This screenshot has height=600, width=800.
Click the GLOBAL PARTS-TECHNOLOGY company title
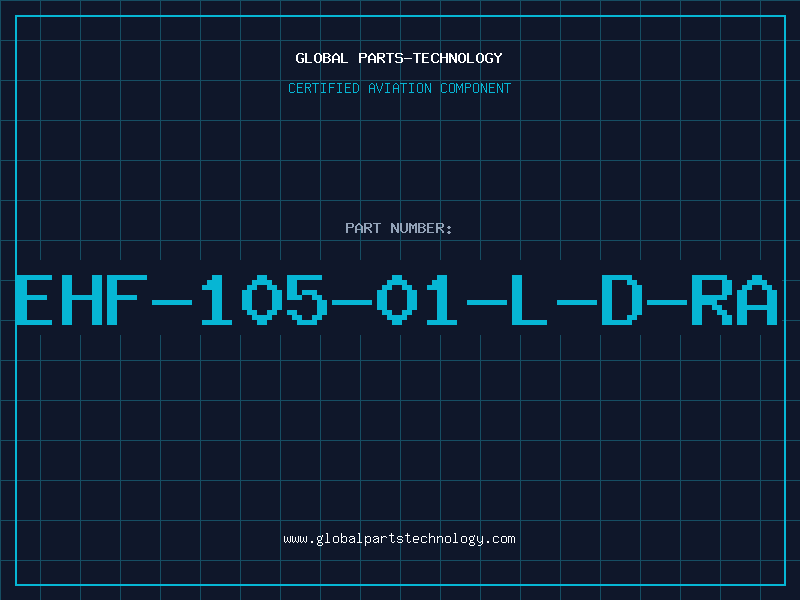tap(399, 58)
